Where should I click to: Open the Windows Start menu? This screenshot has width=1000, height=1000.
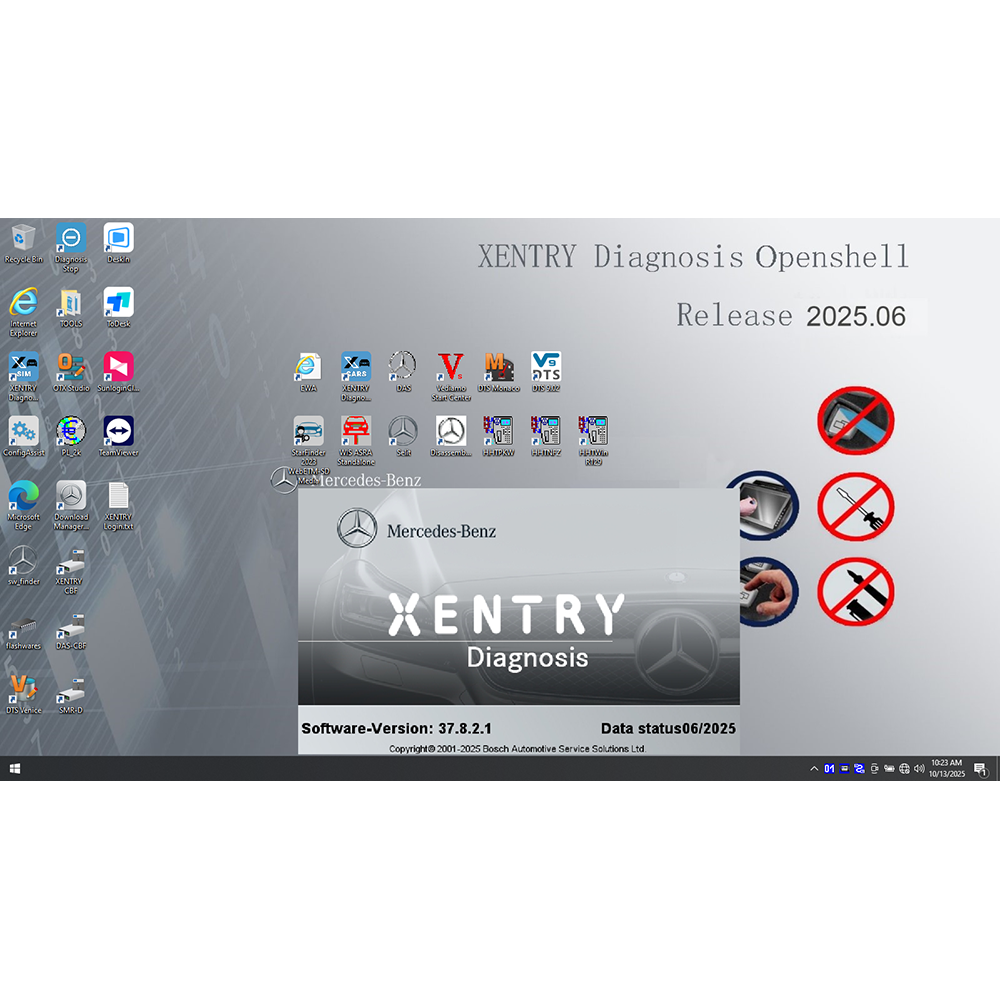pos(15,768)
